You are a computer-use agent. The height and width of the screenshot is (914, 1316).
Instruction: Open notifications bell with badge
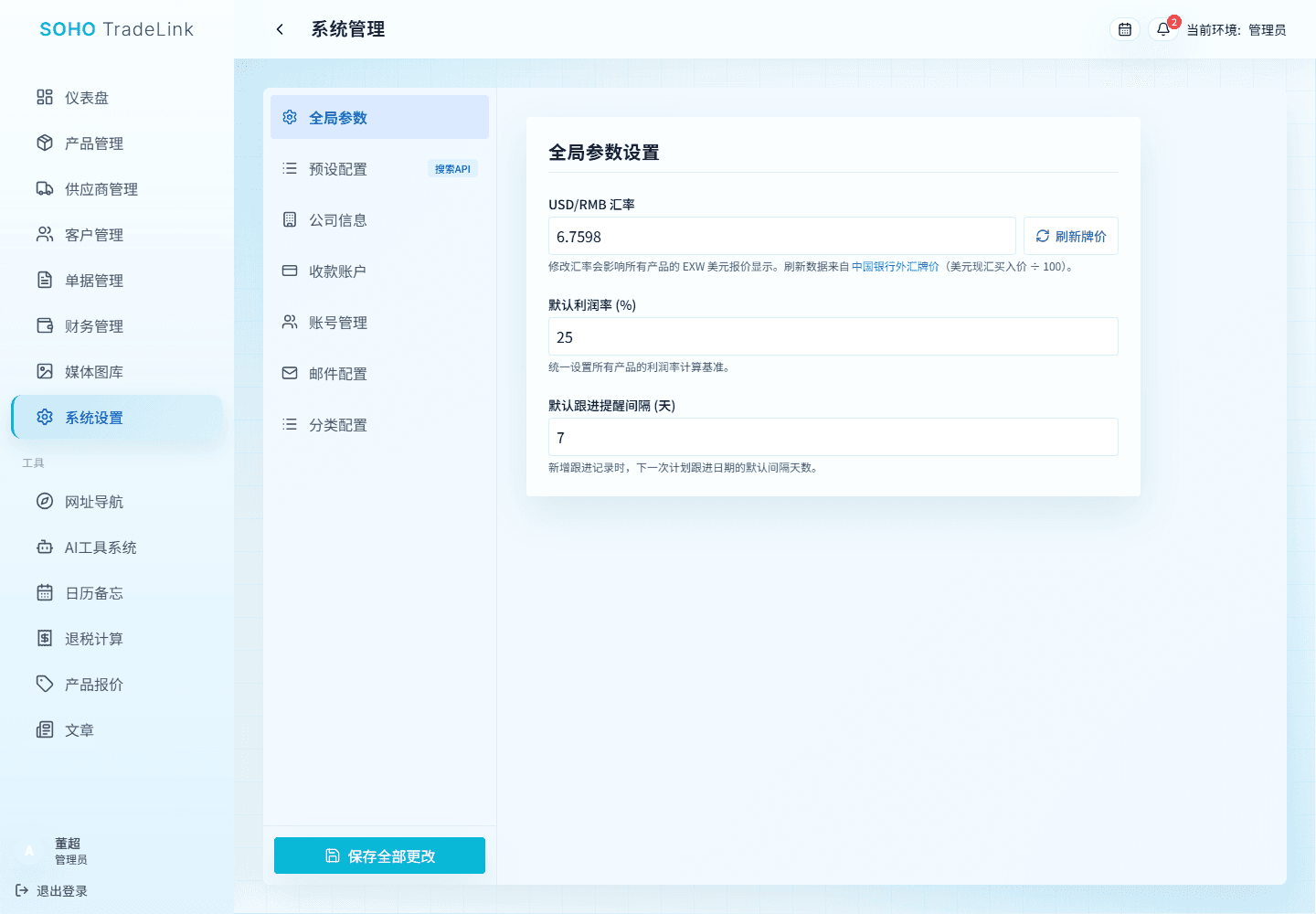point(1163,29)
